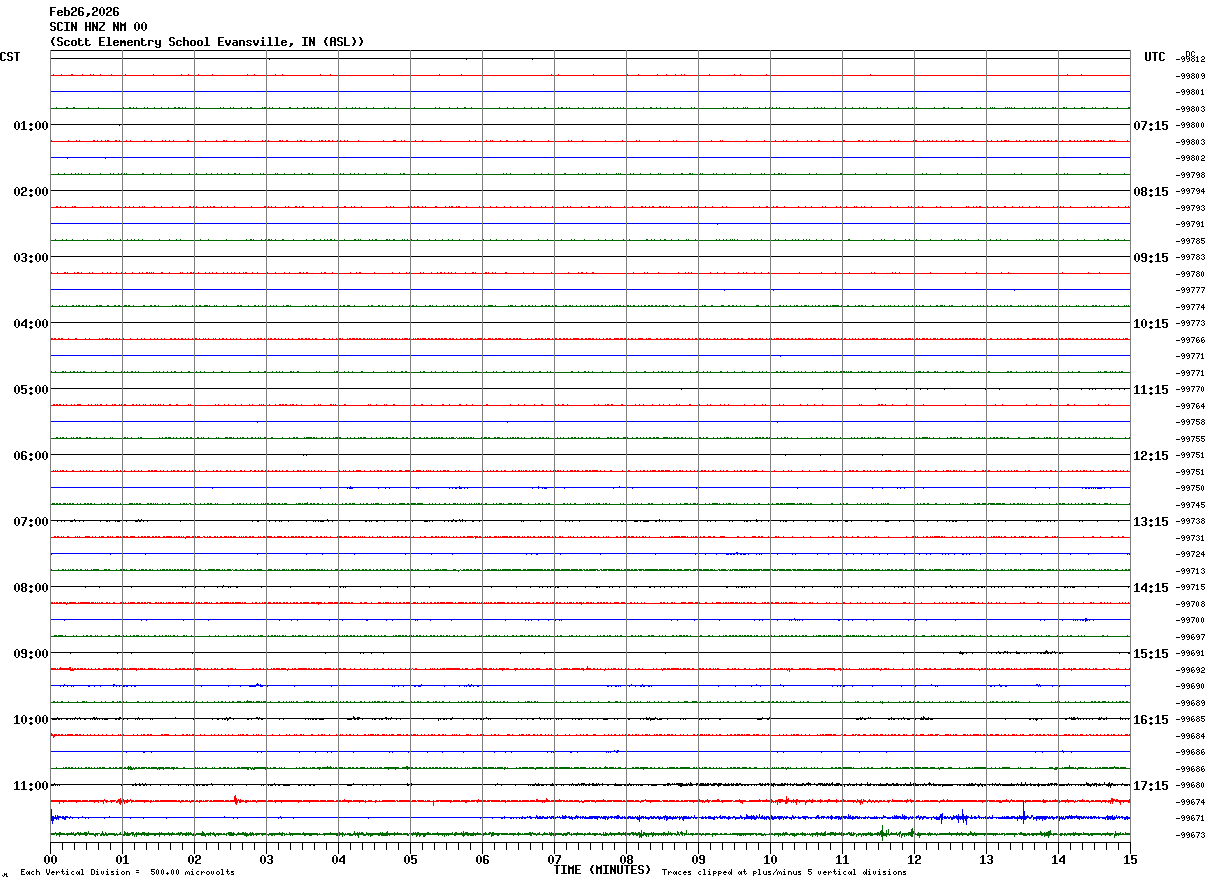Select the 09:15 UTC time label
1210x886 pixels.
pos(1150,258)
